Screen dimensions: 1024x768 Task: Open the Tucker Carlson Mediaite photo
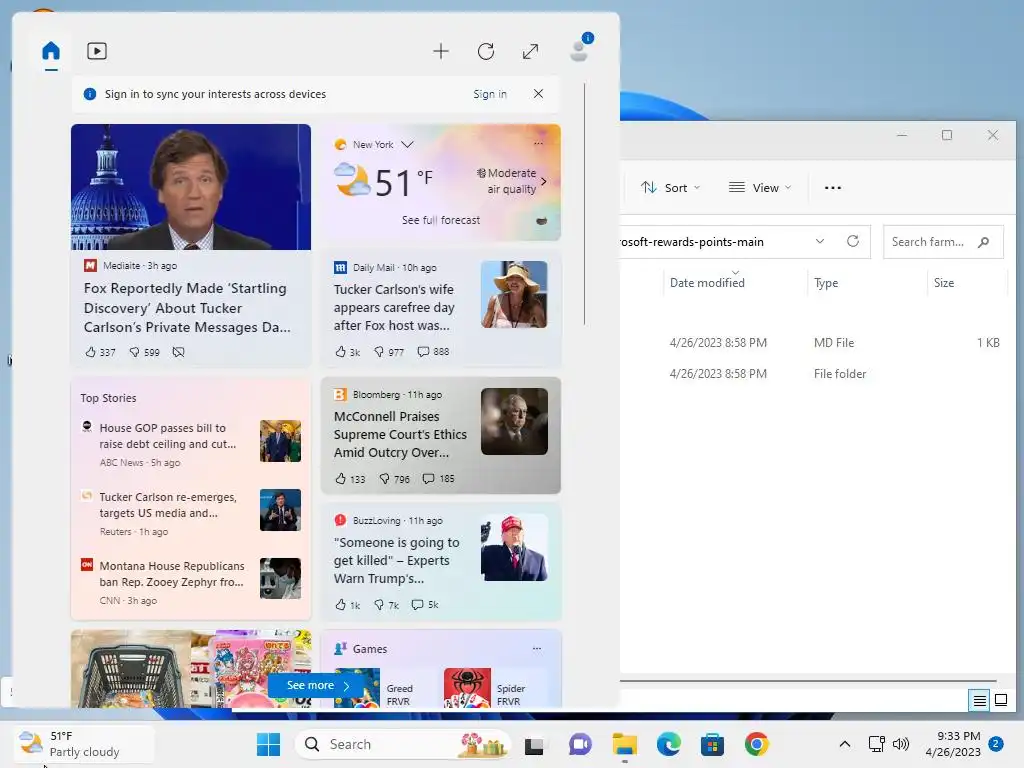(x=191, y=187)
